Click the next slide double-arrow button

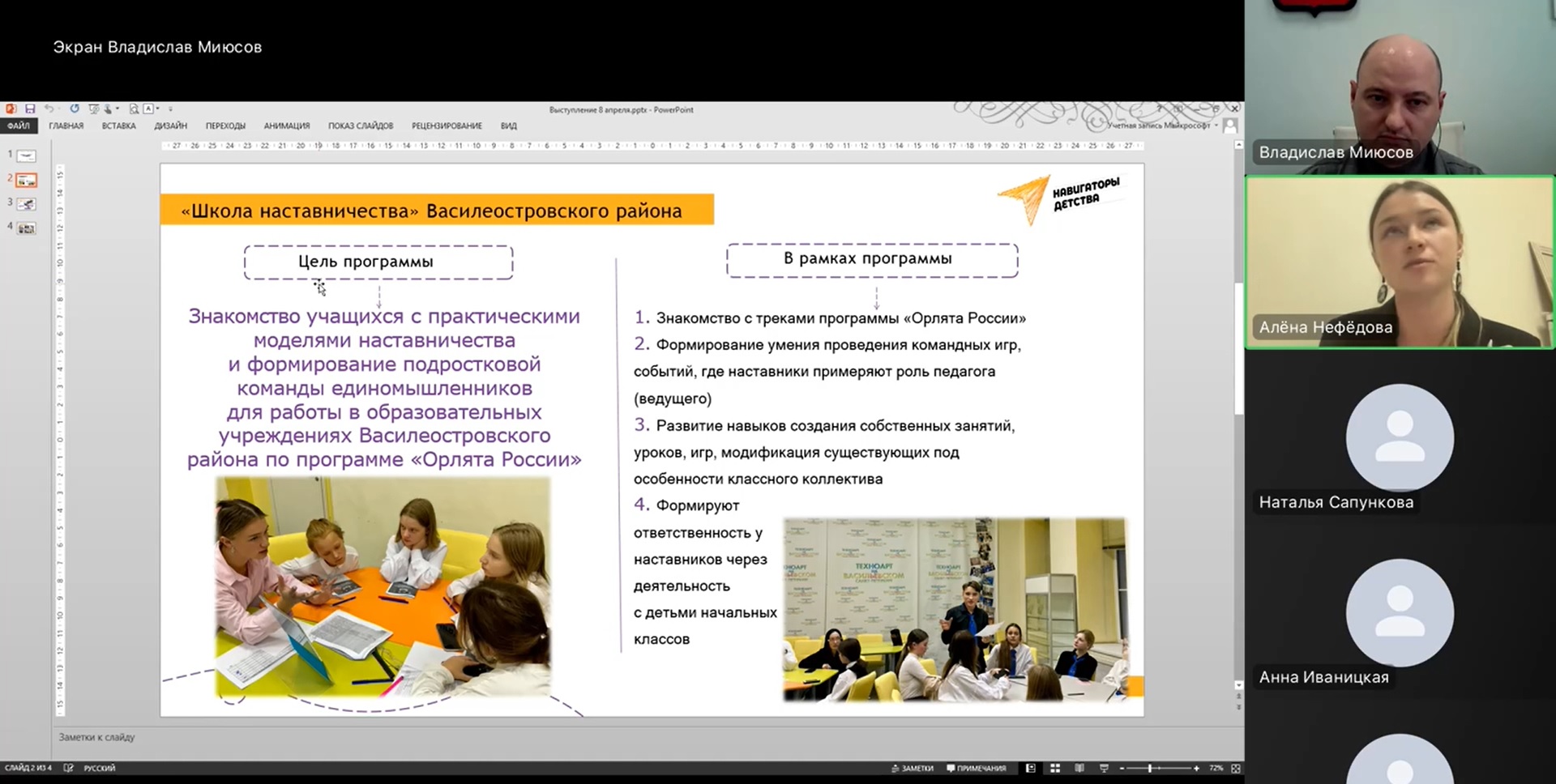pyautogui.click(x=1238, y=707)
